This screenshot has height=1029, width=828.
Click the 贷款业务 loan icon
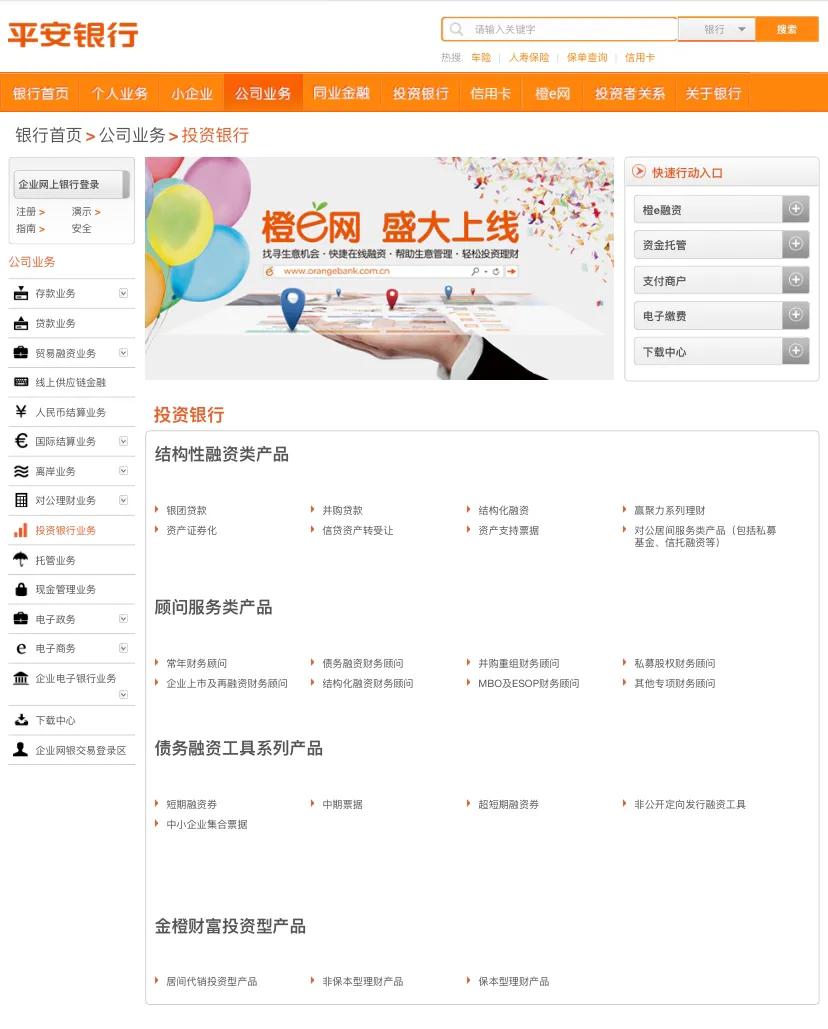[x=22, y=322]
